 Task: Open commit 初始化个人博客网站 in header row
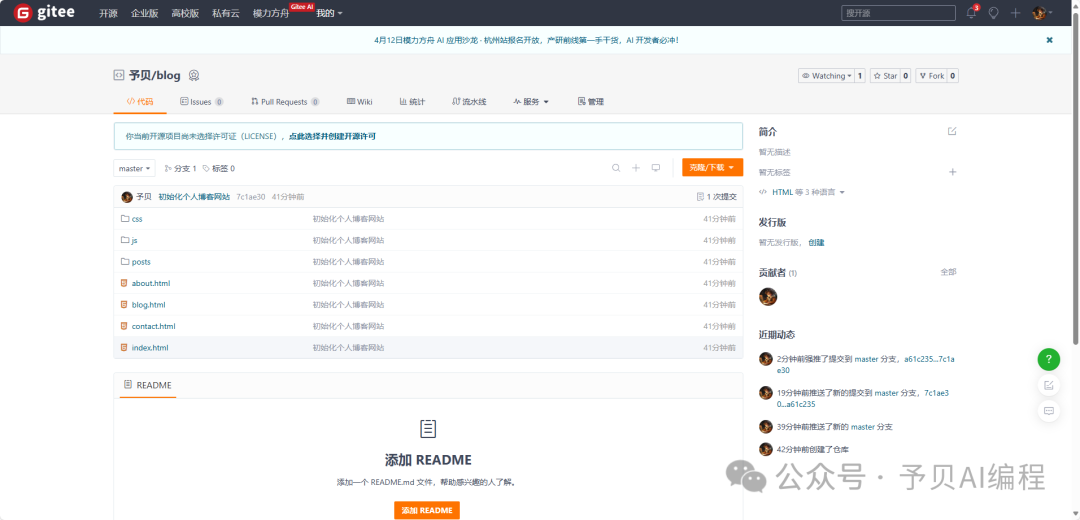click(194, 197)
